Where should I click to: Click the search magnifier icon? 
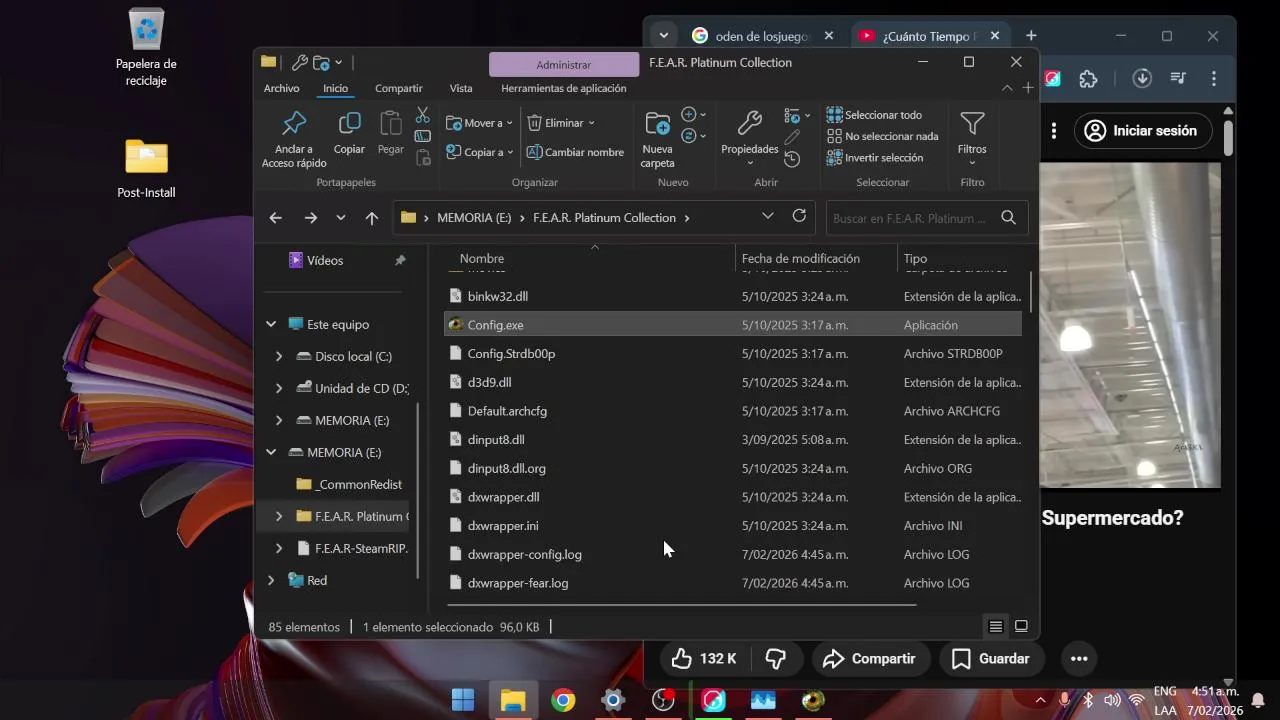pyautogui.click(x=1008, y=217)
